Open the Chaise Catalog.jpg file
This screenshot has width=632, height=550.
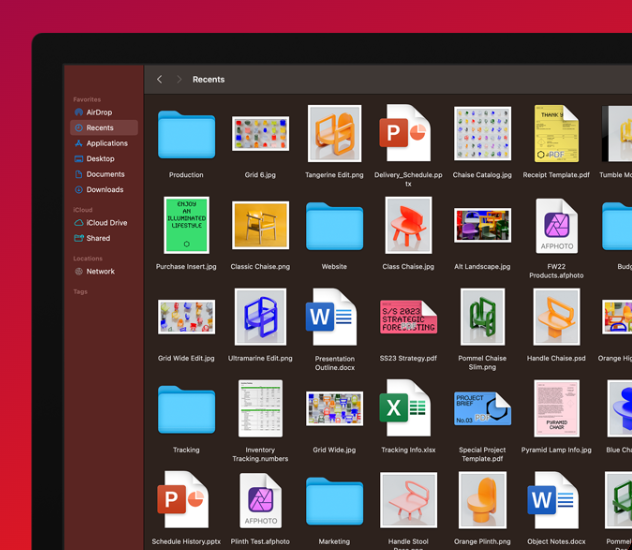(482, 133)
